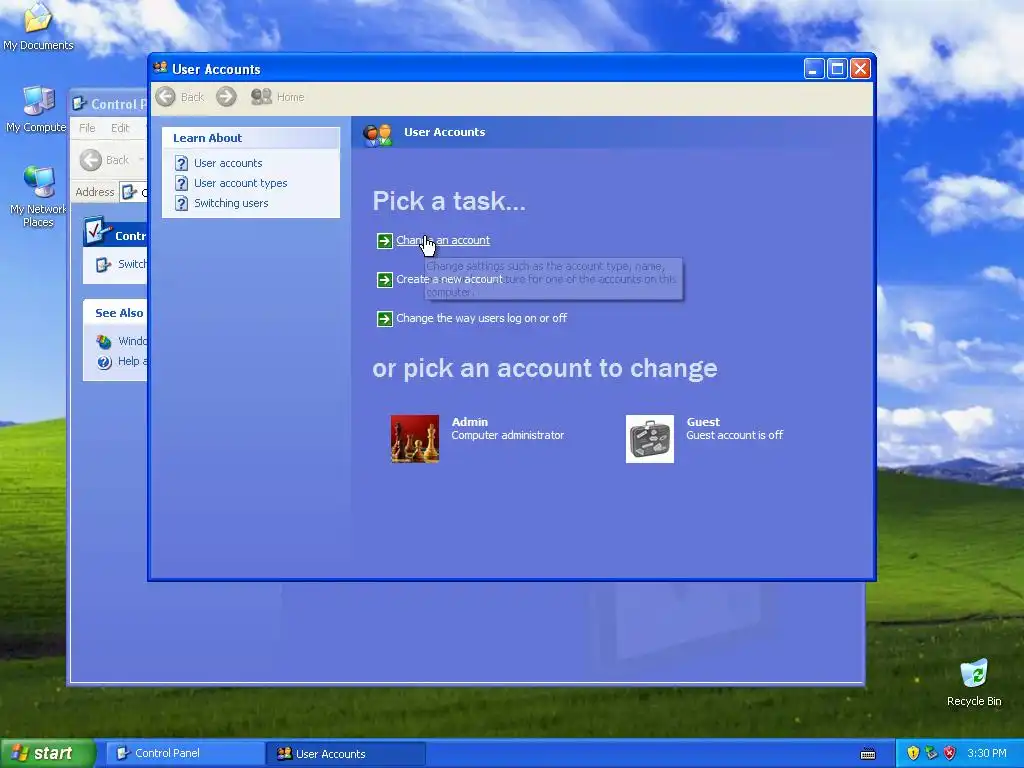Click green arrow next to Create a new account
This screenshot has width=1024, height=768.
385,280
